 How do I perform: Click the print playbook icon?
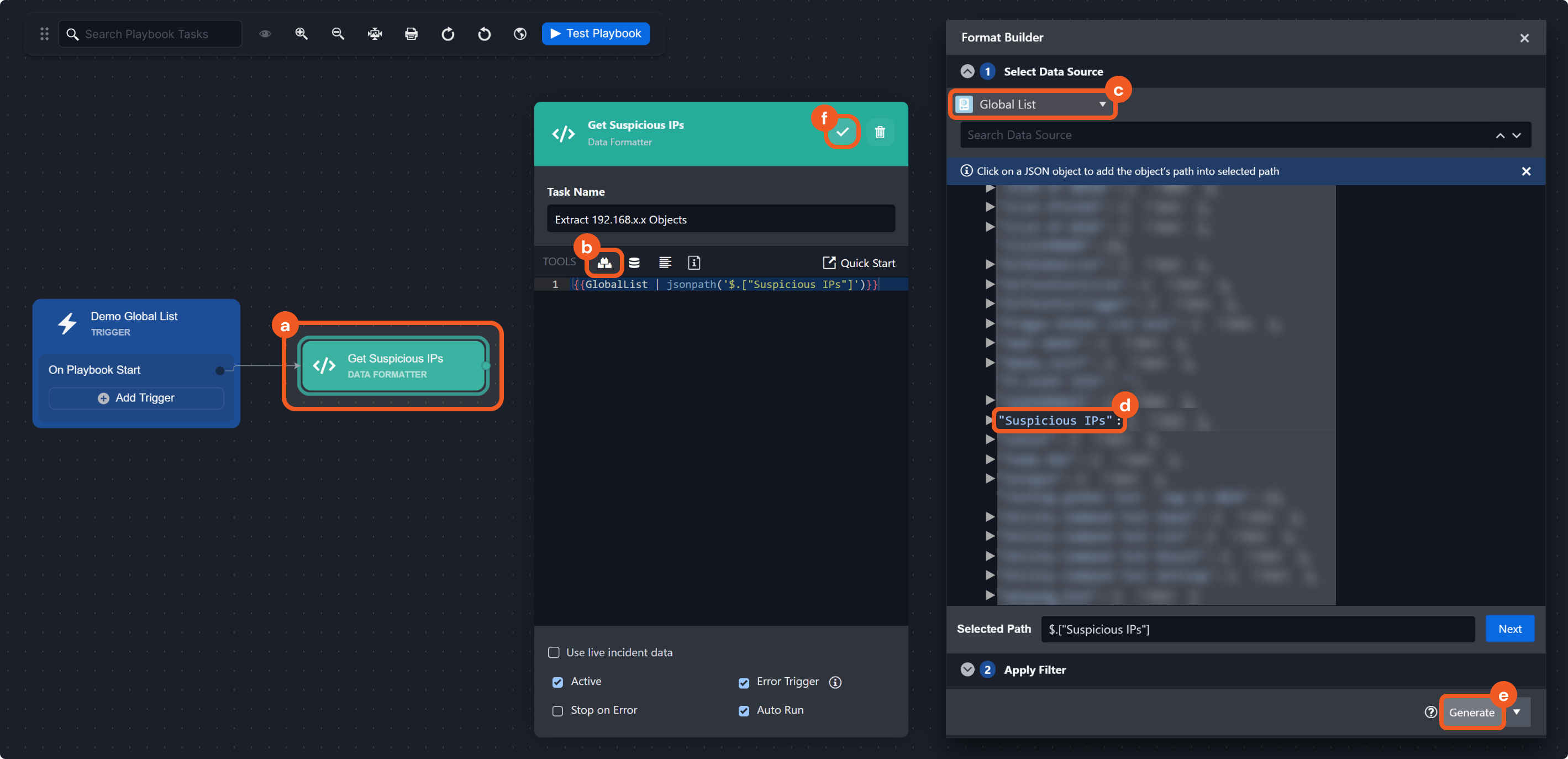(412, 34)
